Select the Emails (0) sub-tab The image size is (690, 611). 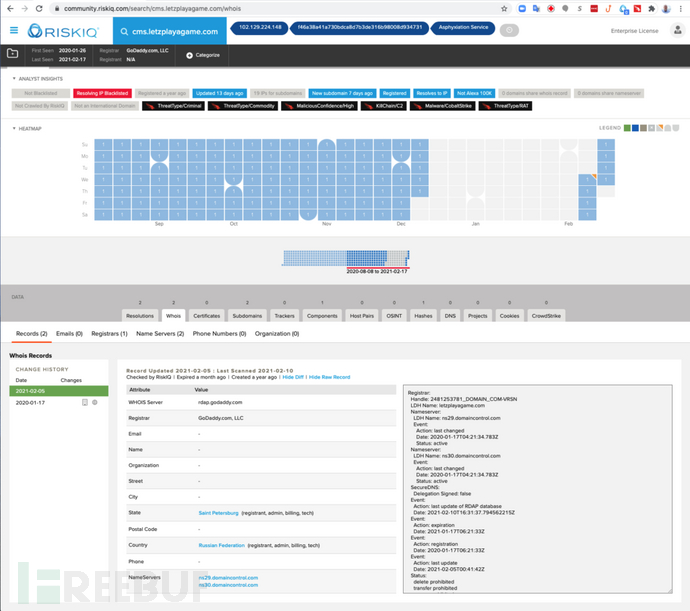pyautogui.click(x=69, y=334)
